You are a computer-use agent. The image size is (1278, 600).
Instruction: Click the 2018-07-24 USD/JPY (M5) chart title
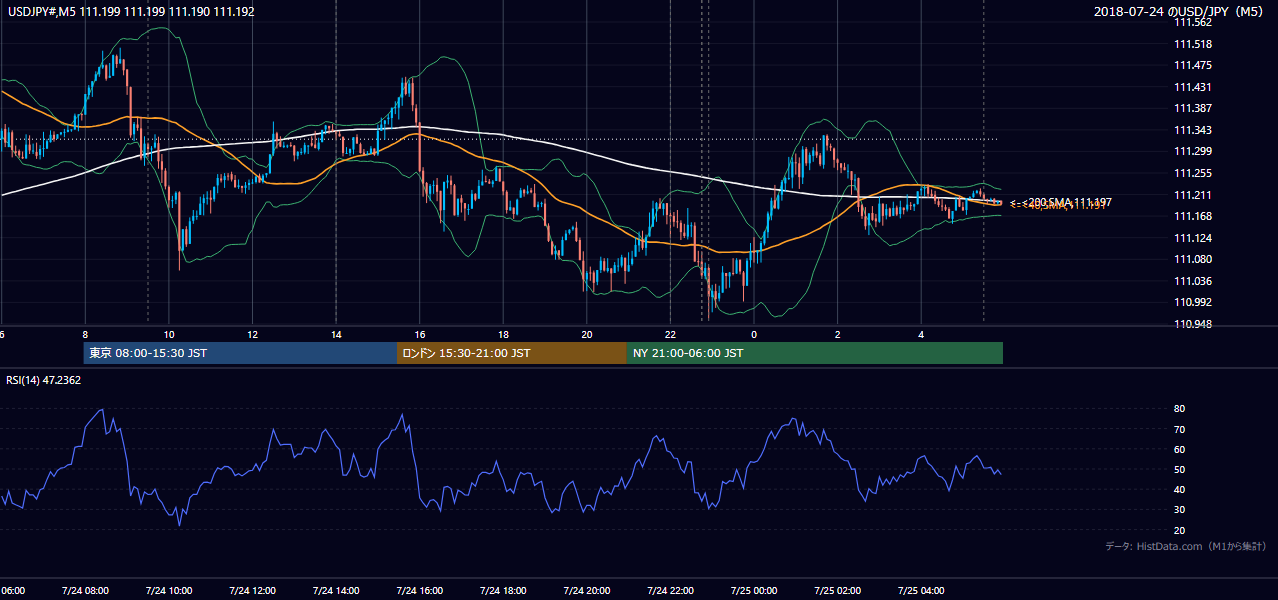pos(1180,12)
